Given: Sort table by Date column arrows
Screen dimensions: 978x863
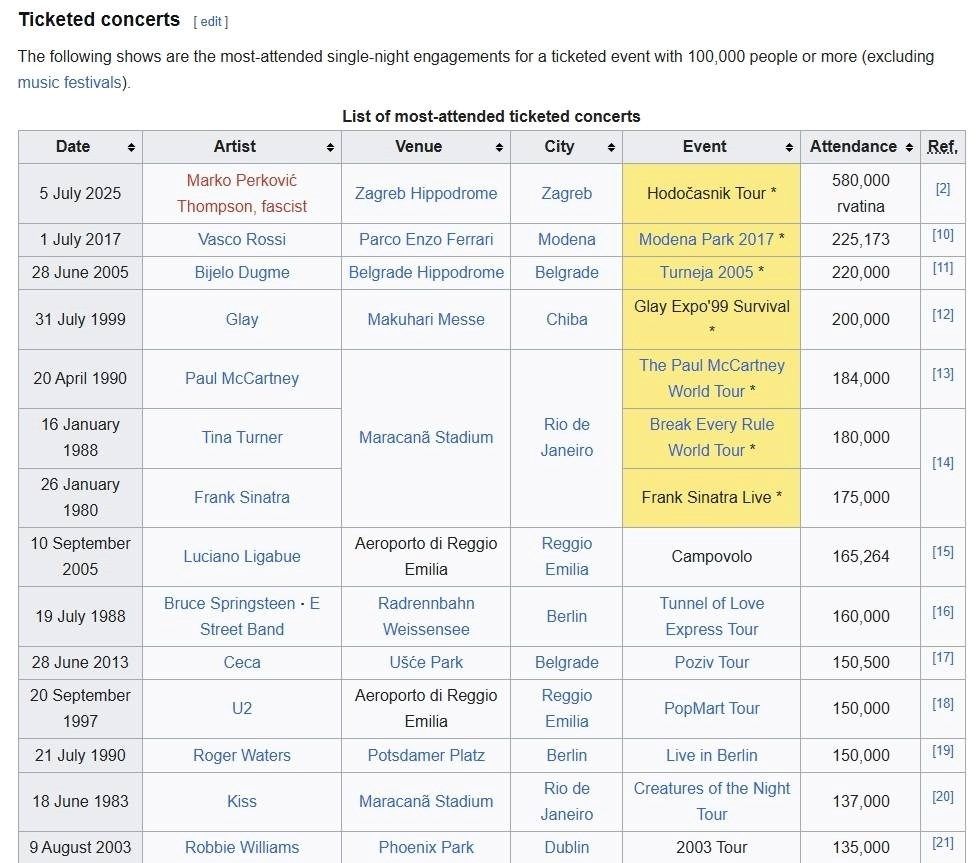Looking at the screenshot, I should coord(131,147).
